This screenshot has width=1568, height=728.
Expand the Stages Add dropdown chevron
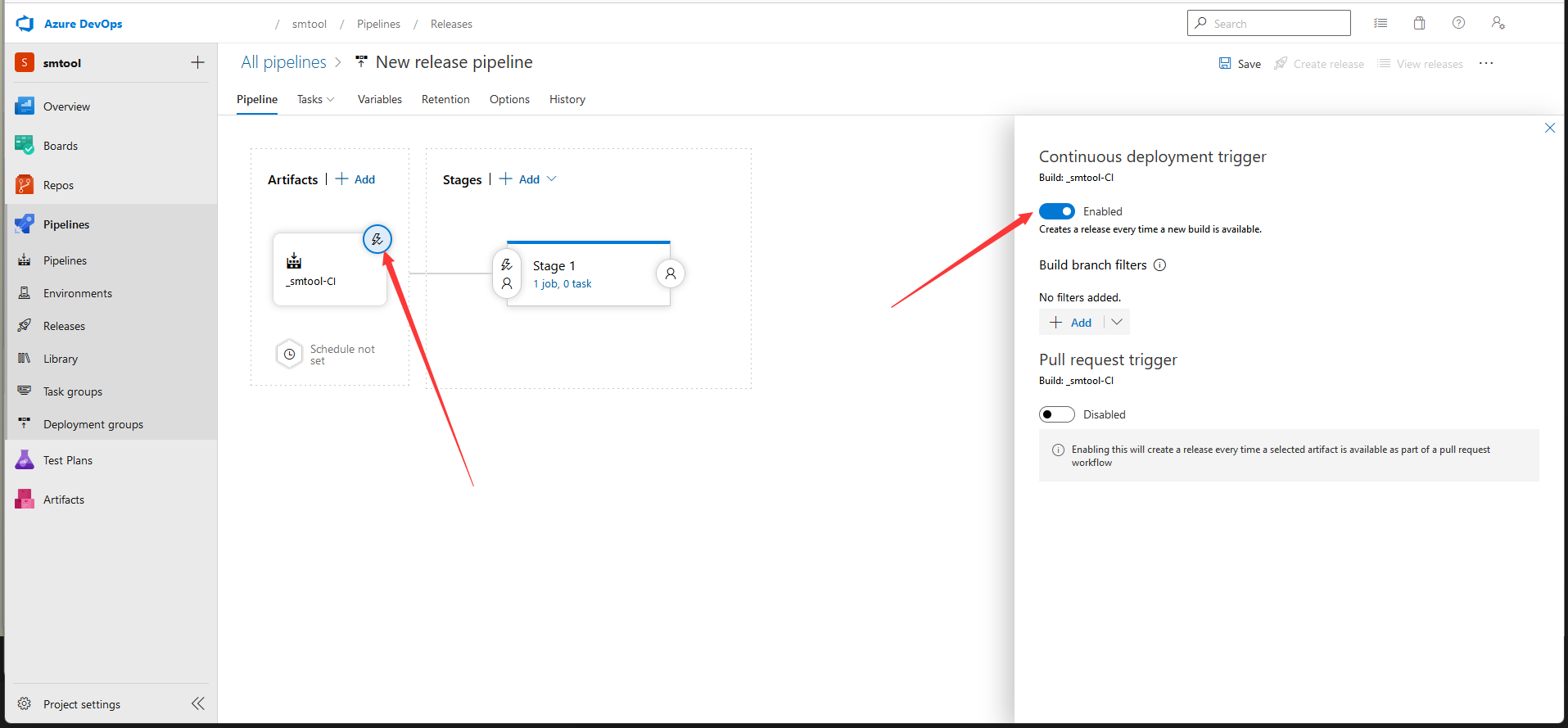click(552, 179)
